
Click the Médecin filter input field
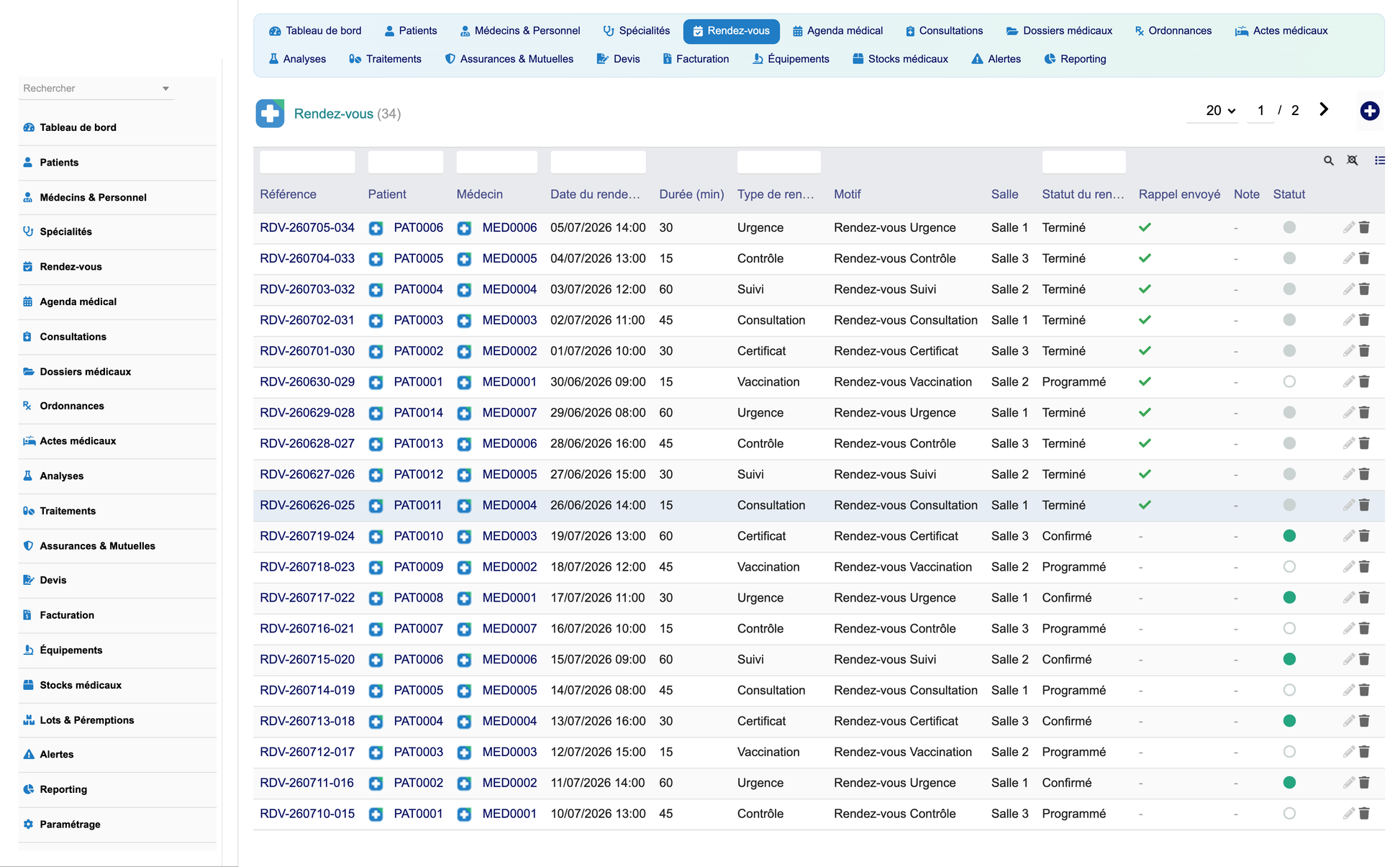click(x=496, y=162)
